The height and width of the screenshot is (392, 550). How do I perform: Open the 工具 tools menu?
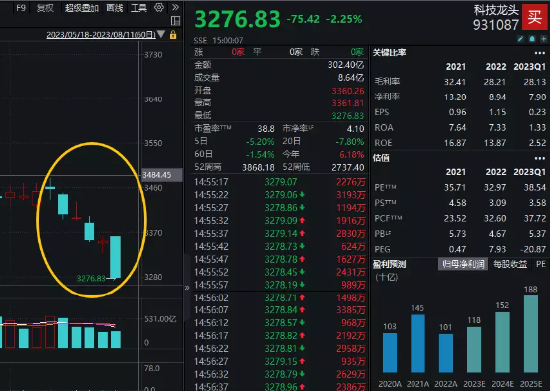[139, 8]
